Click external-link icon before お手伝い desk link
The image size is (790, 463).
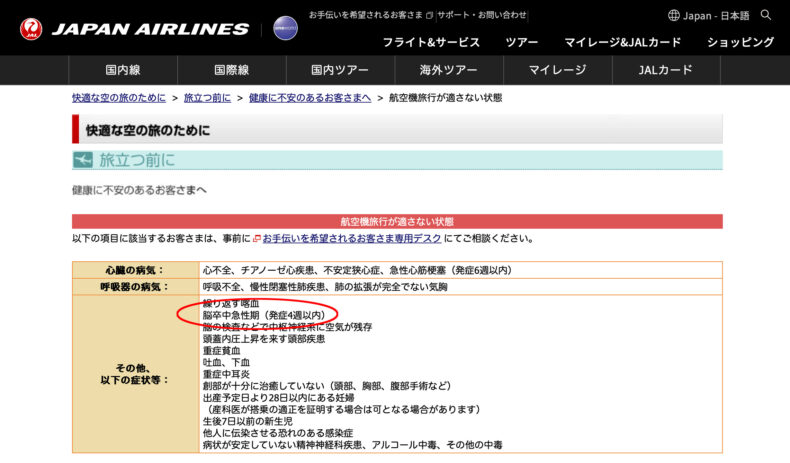tap(257, 239)
